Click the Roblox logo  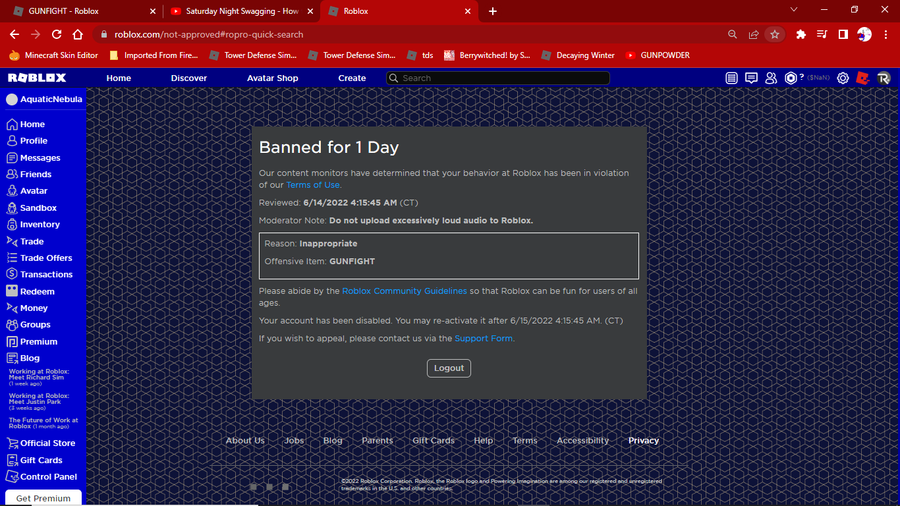coord(37,78)
